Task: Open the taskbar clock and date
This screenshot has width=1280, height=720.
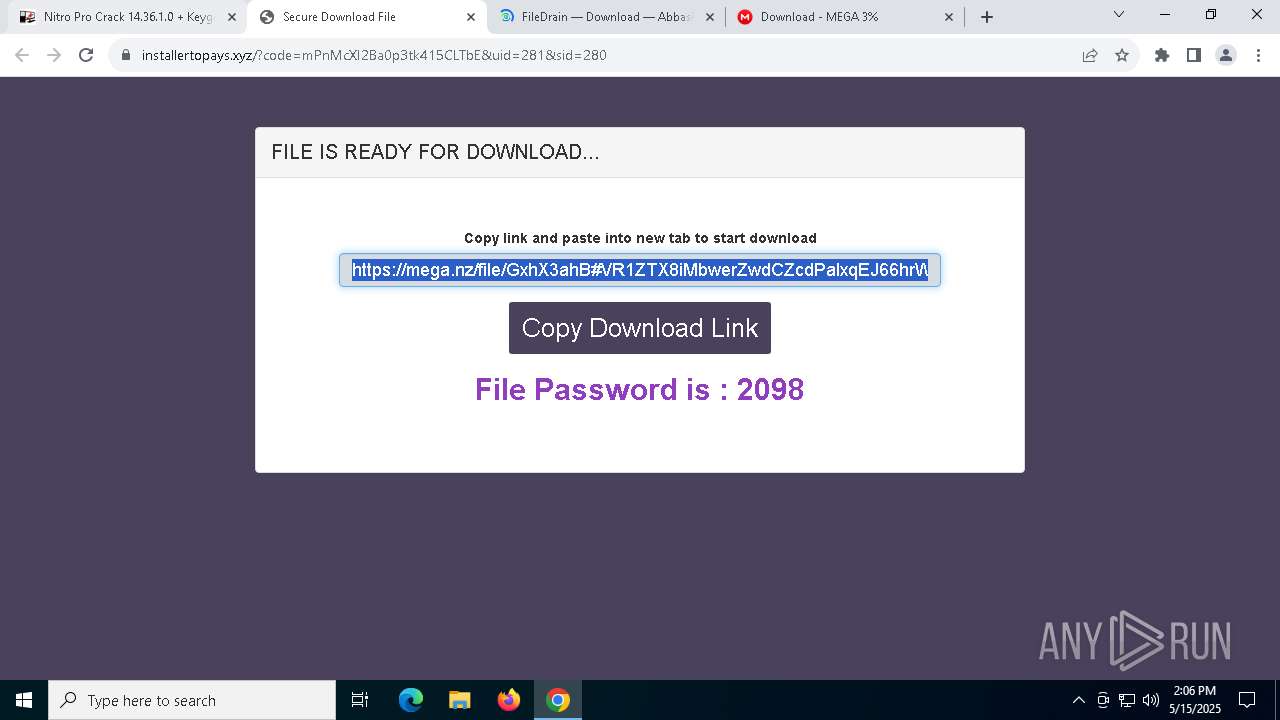Action: pyautogui.click(x=1195, y=700)
